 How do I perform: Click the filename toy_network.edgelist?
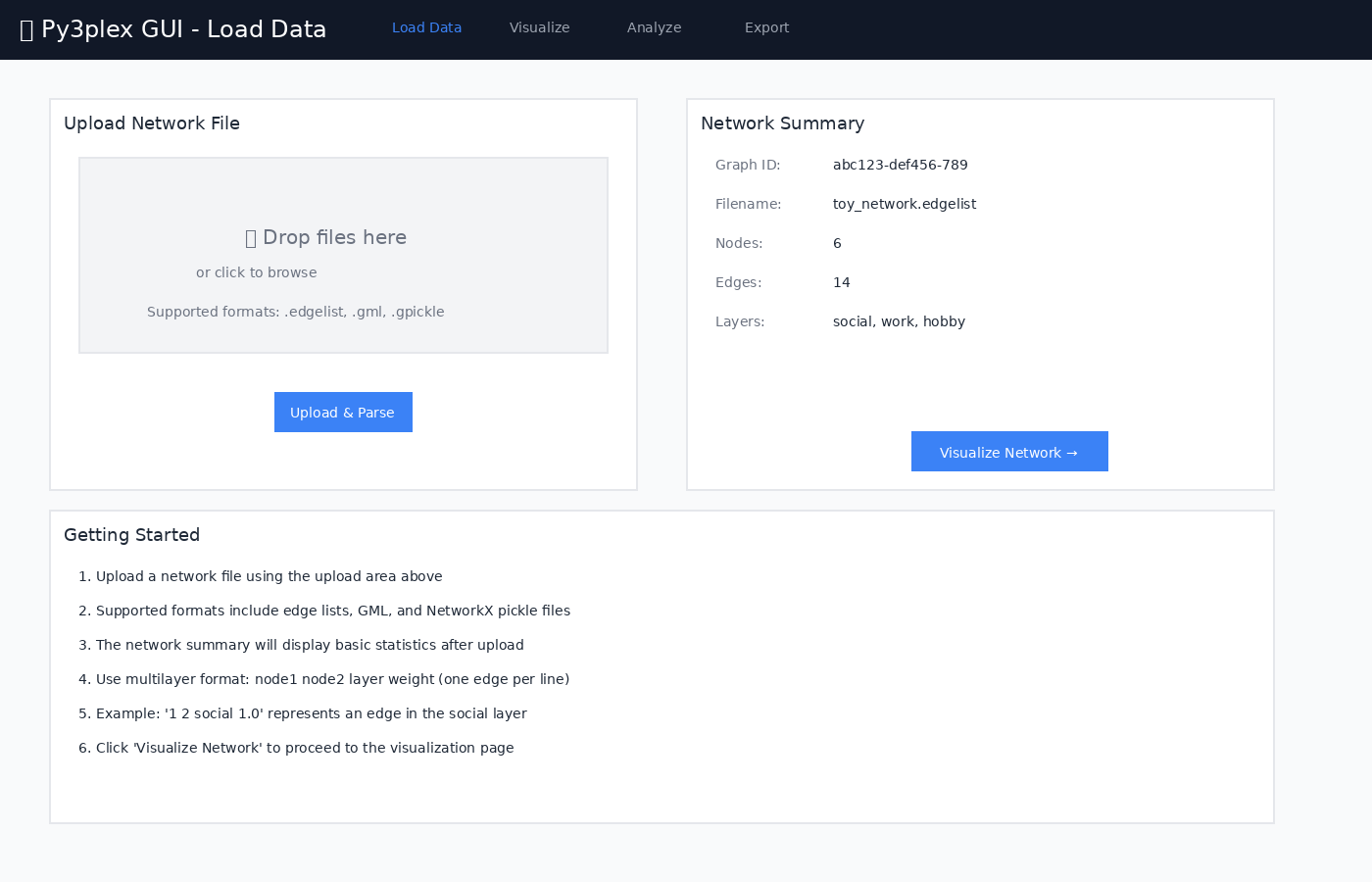[904, 204]
